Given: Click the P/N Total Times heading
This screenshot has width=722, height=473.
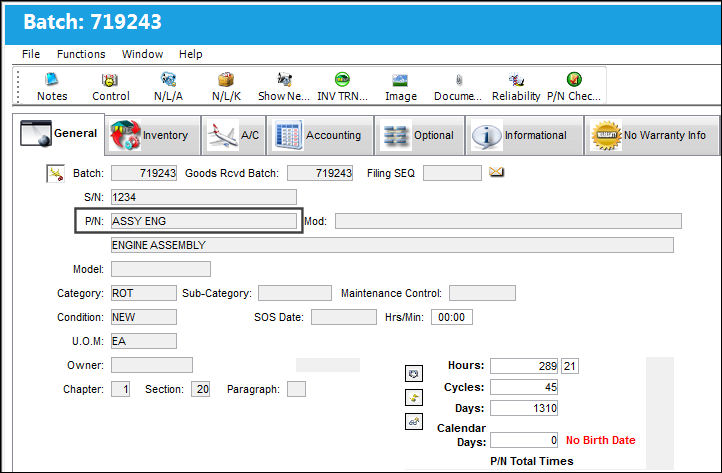Looking at the screenshot, I should tap(532, 461).
